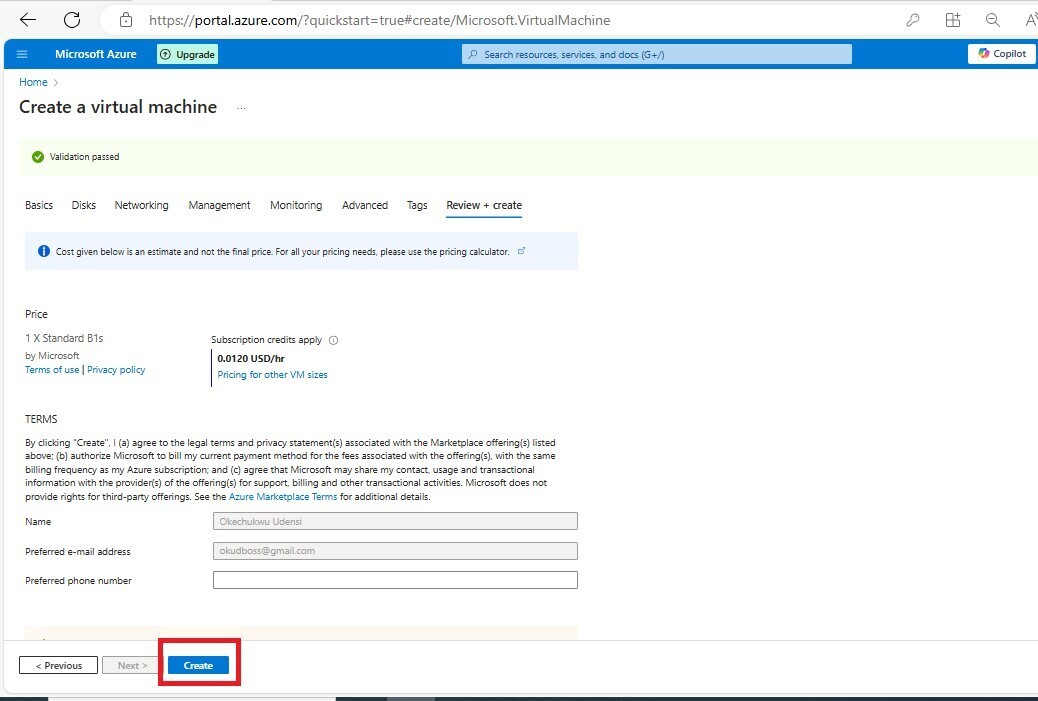Open Copilot in the Azure header
Image resolution: width=1038 pixels, height=701 pixels.
pos(1002,54)
